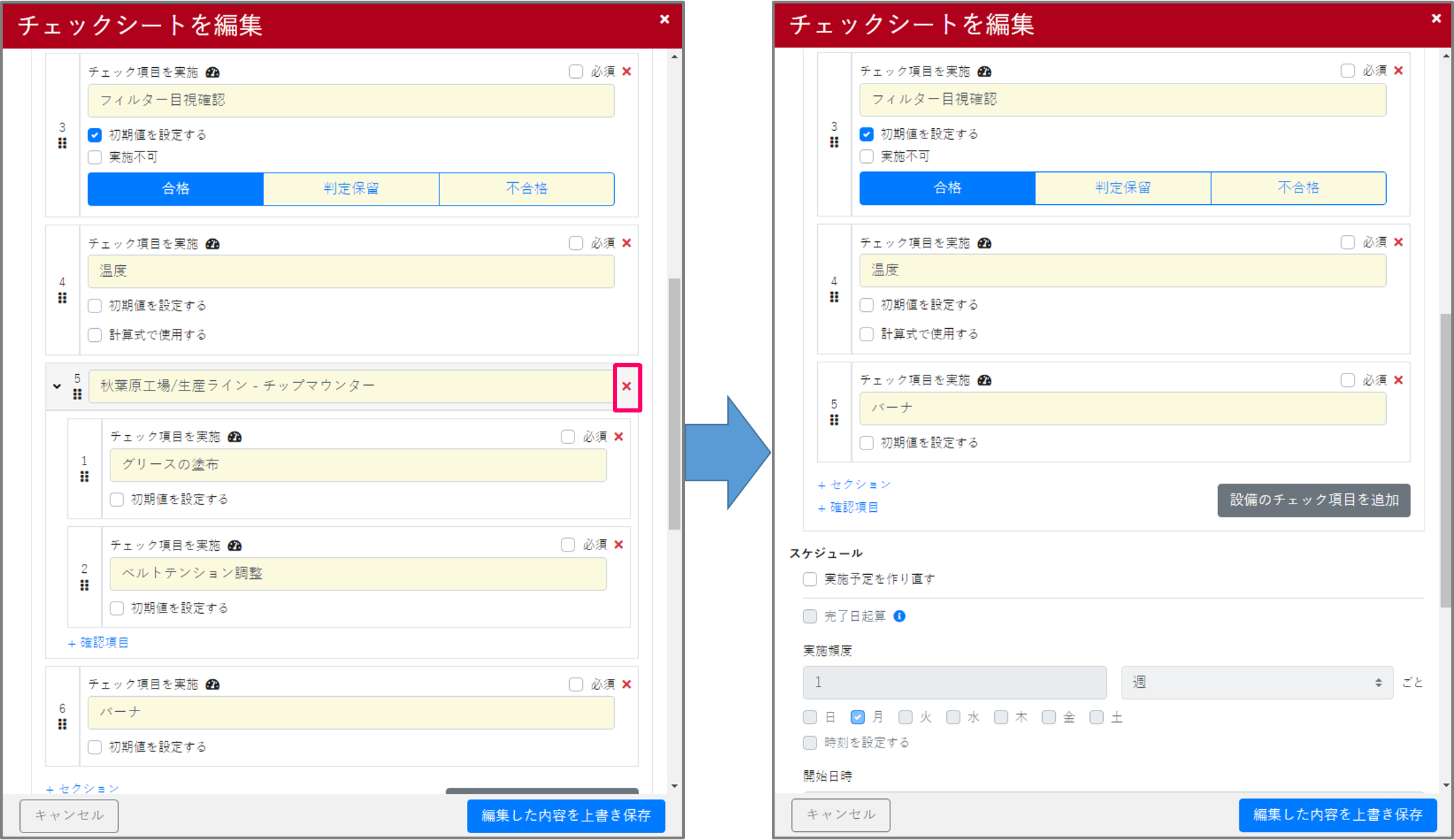
Task: Check the 火 weekday checkbox
Action: coord(906,717)
